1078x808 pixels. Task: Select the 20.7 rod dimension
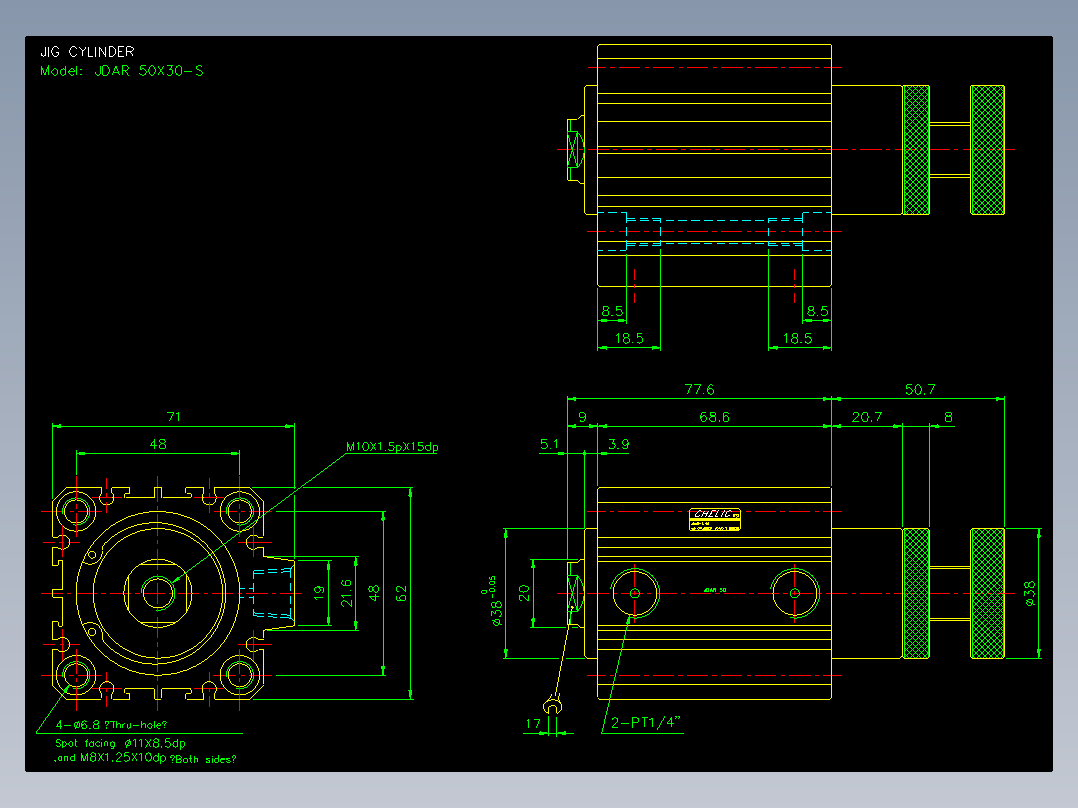click(866, 417)
